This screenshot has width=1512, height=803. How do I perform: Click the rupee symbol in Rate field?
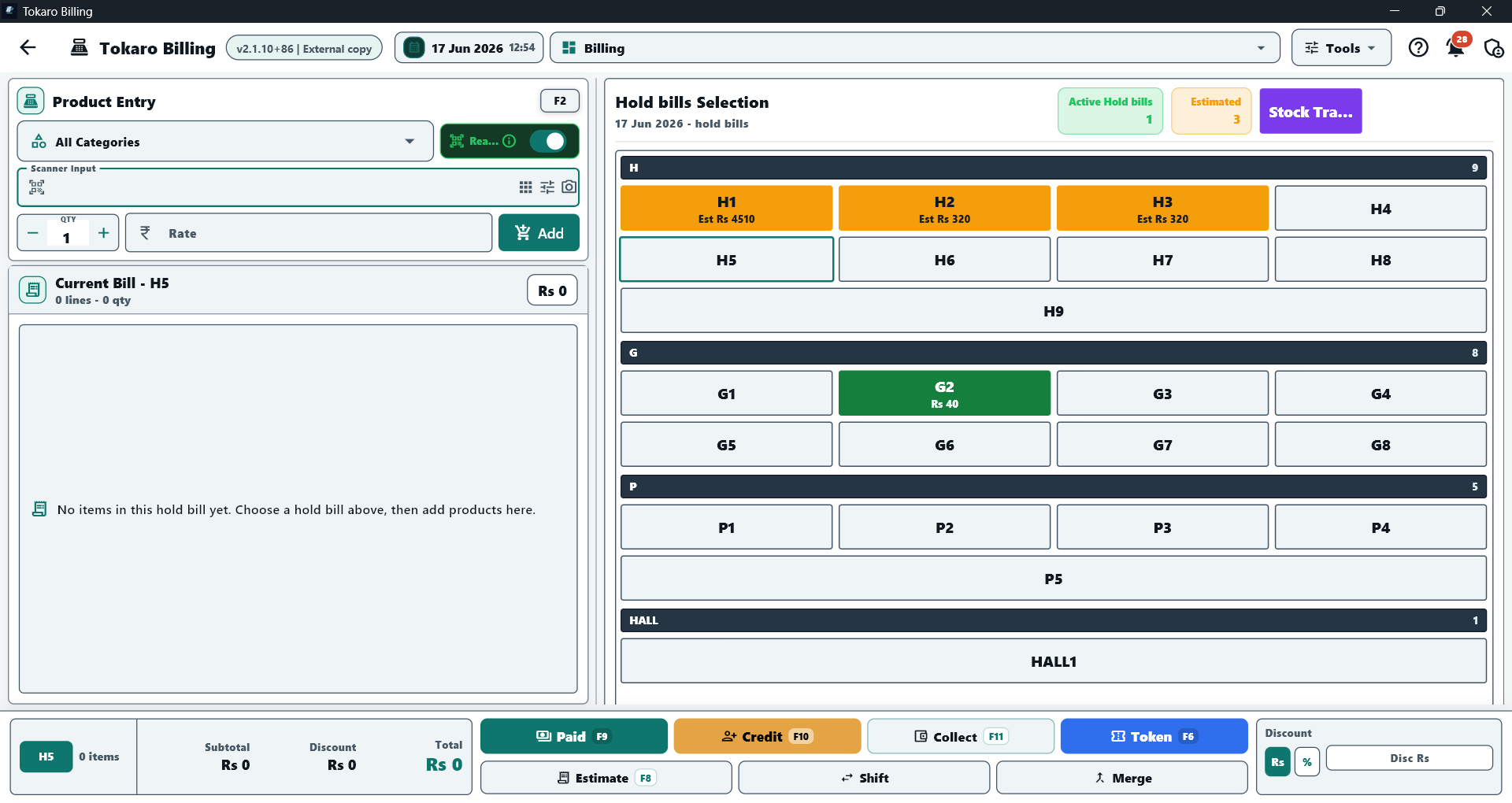tap(145, 232)
